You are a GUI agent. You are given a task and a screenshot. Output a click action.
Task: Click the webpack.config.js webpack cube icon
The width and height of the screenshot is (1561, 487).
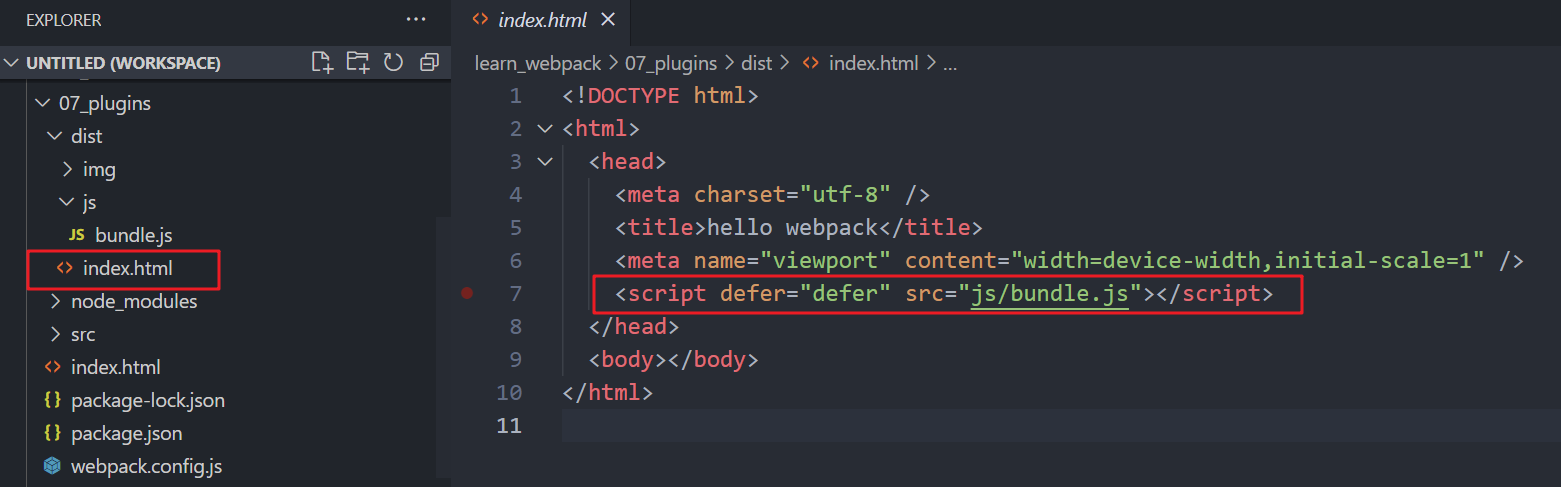52,466
